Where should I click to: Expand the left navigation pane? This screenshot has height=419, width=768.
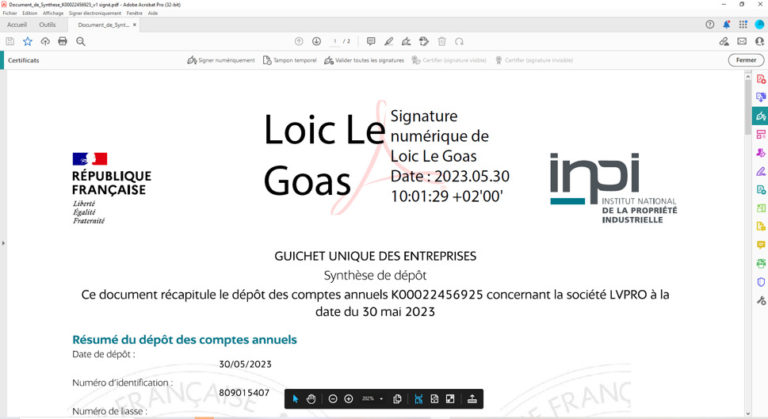pos(3,242)
